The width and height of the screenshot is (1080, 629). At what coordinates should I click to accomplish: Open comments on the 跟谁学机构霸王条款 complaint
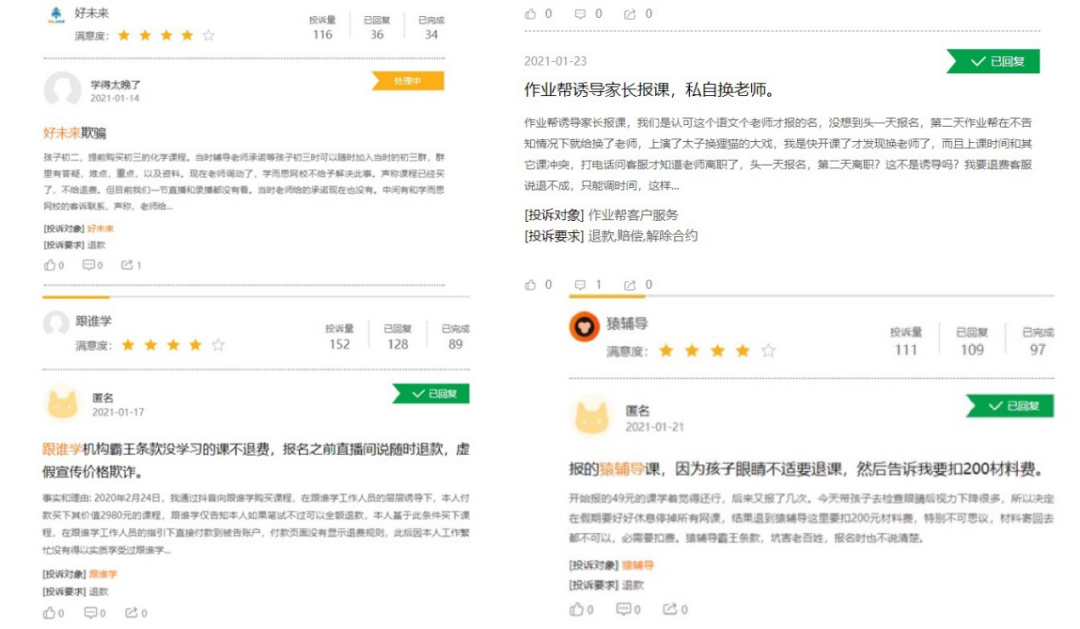pos(90,612)
